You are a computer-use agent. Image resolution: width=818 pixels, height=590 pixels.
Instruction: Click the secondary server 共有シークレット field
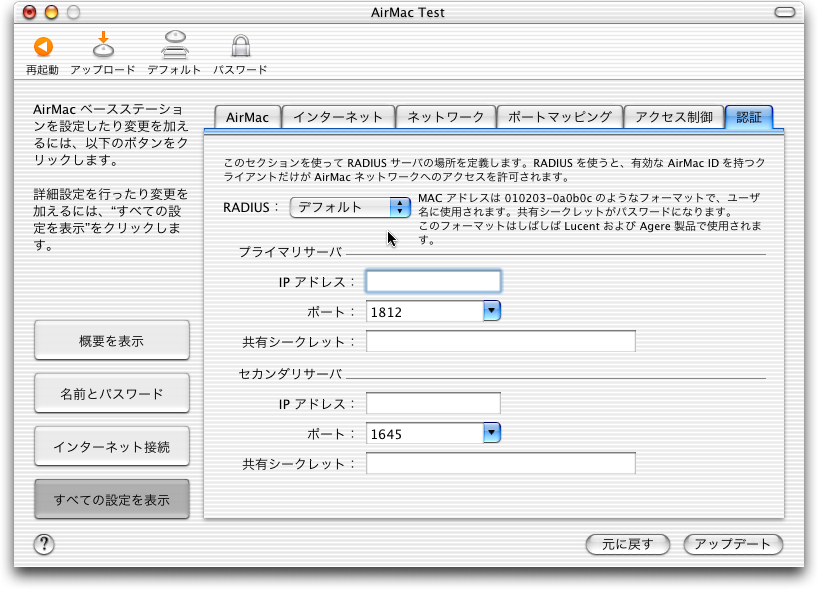(500, 463)
